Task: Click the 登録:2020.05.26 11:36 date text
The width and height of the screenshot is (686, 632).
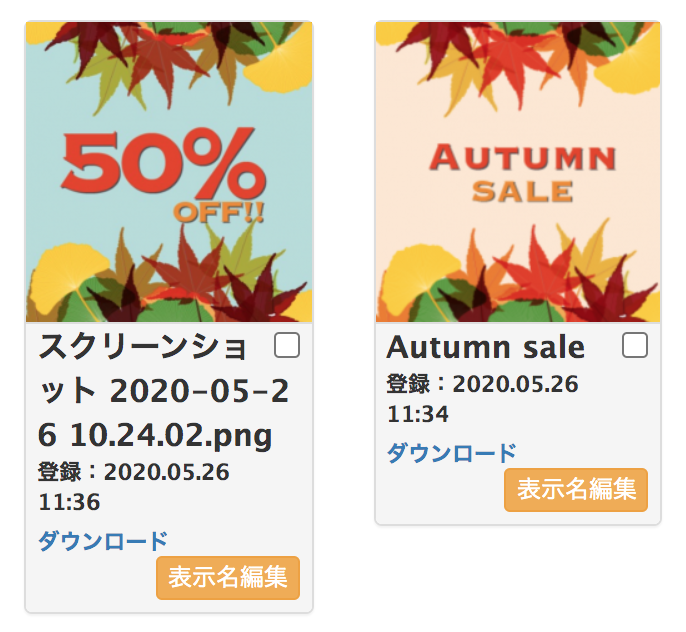Action: pos(133,486)
